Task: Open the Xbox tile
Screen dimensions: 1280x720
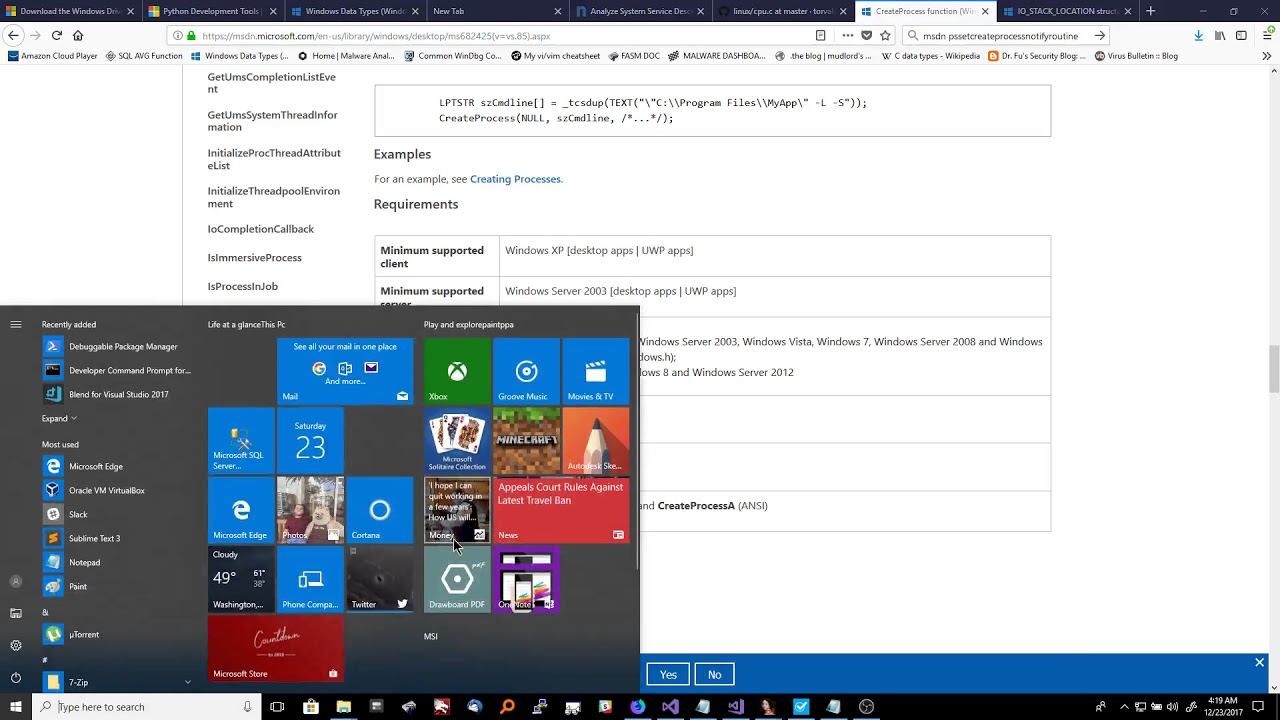Action: click(x=457, y=371)
